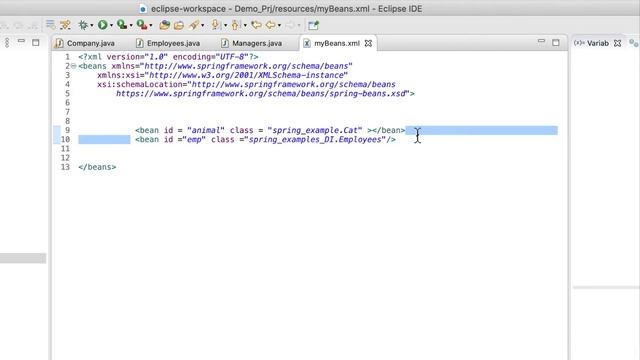The height and width of the screenshot is (360, 640).
Task: Go to Previous Annotation icon
Action: pos(235,25)
